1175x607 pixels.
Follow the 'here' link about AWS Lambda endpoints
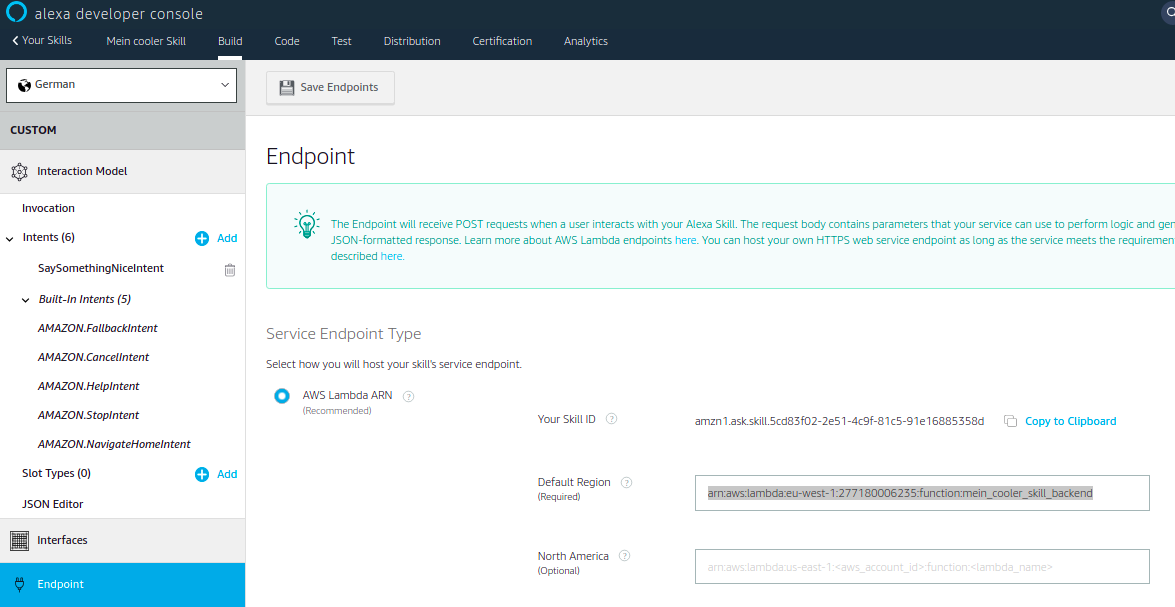[686, 241]
